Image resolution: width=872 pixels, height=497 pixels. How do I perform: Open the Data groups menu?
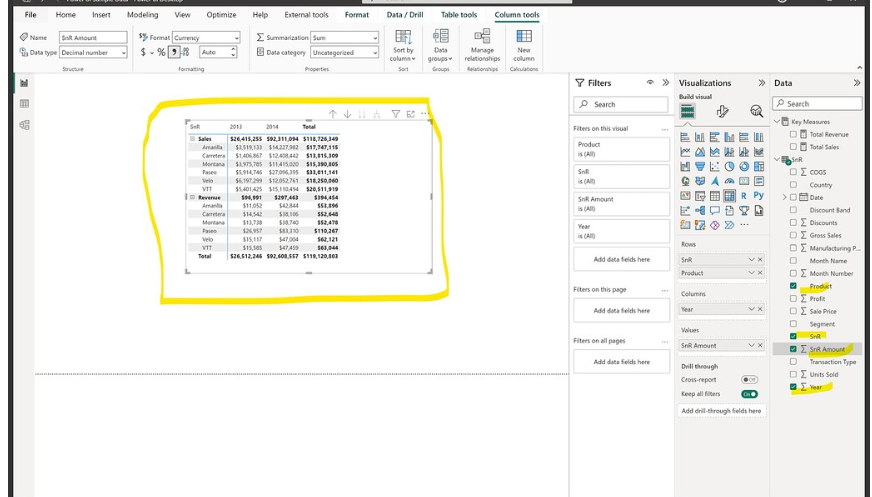coord(440,46)
